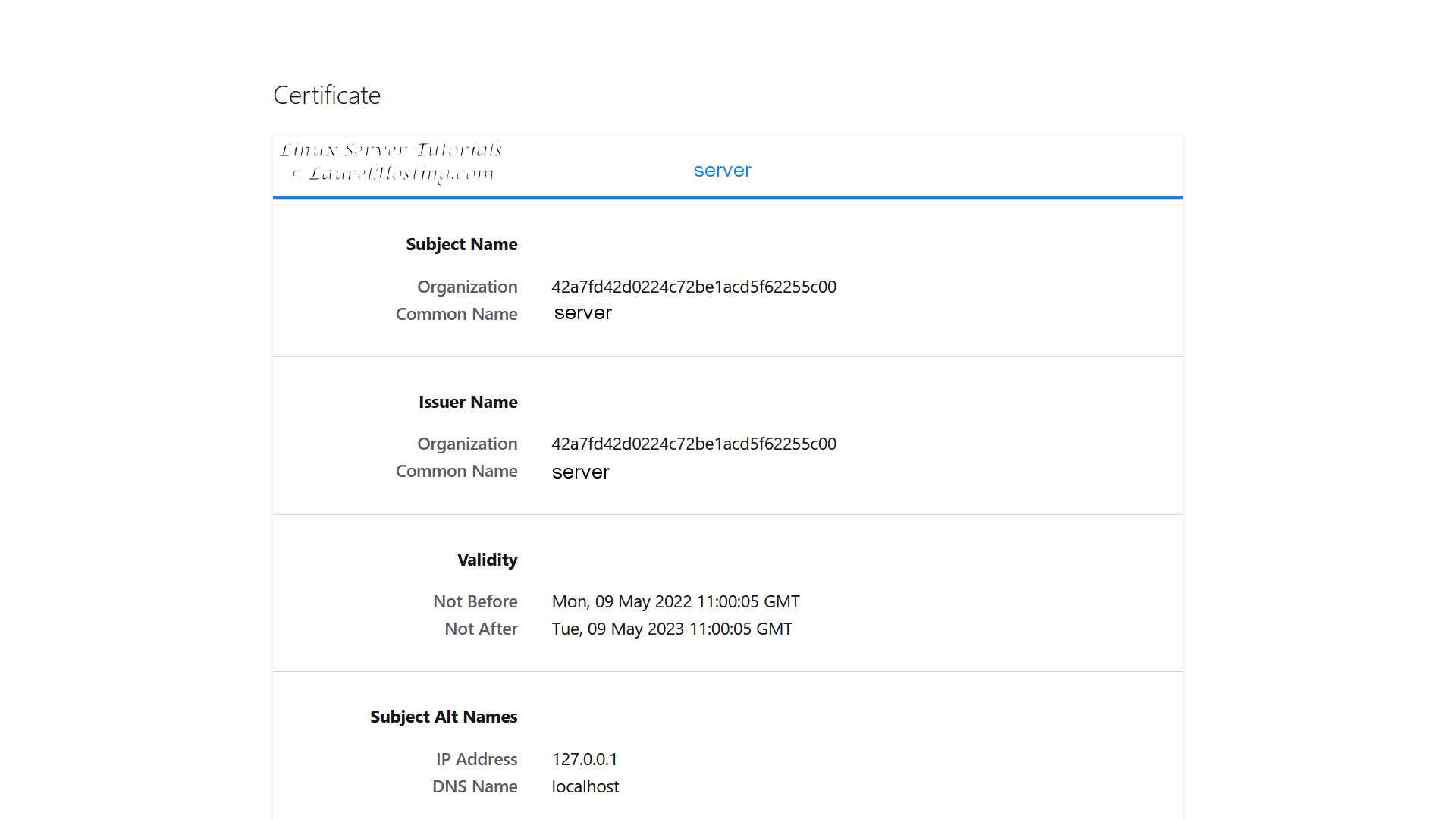Click the 'Subject Name' section heading
The width and height of the screenshot is (1456, 819).
461,244
